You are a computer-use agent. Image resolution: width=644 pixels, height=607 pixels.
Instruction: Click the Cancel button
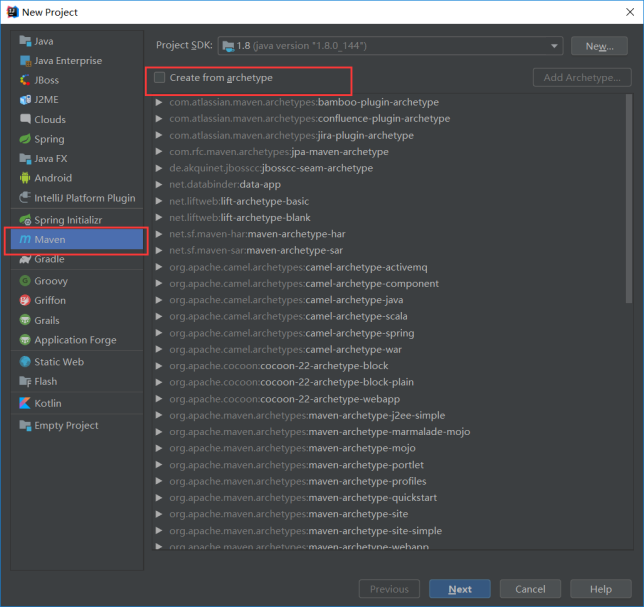pyautogui.click(x=530, y=589)
